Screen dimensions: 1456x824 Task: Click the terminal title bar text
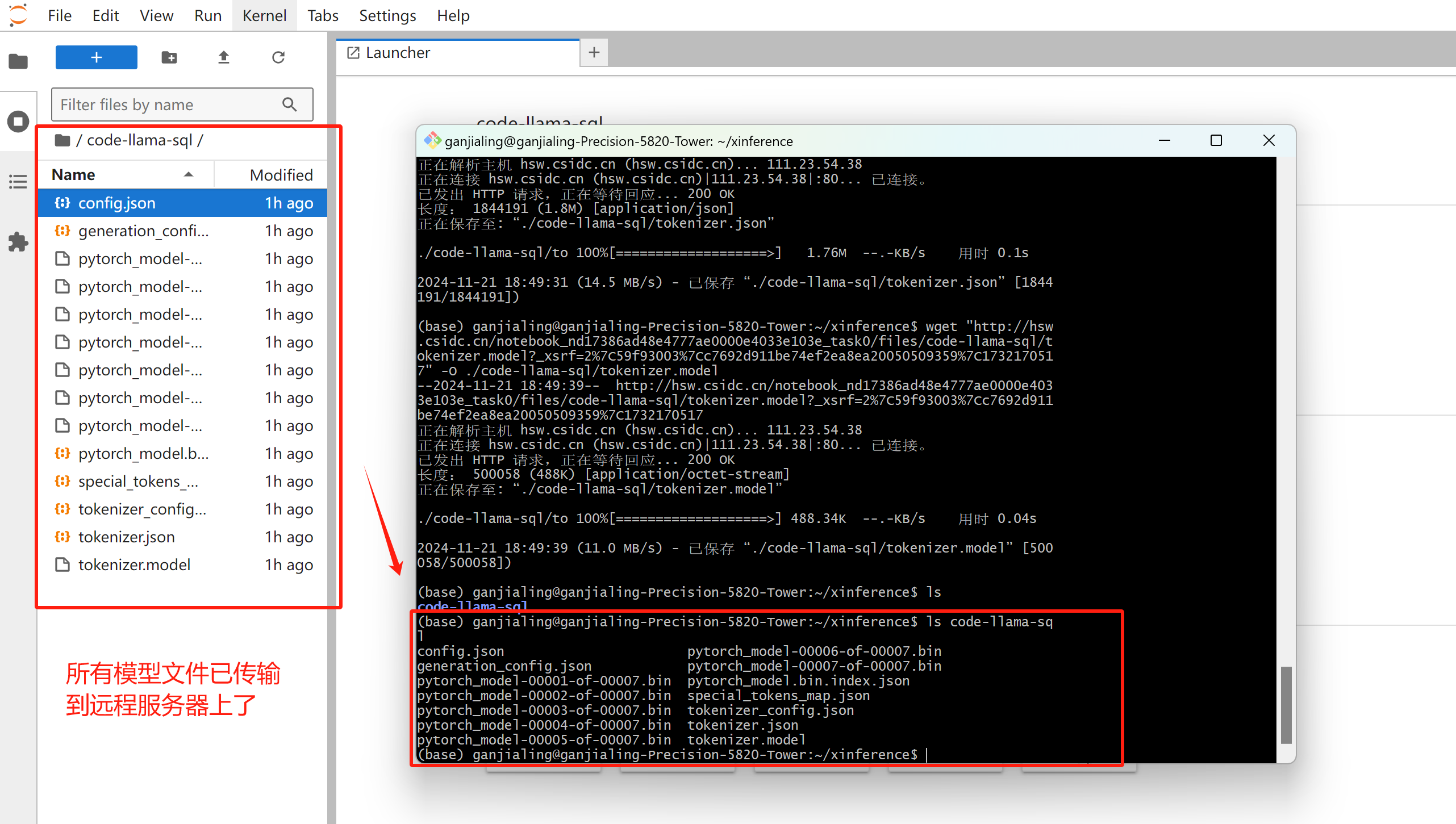[619, 141]
